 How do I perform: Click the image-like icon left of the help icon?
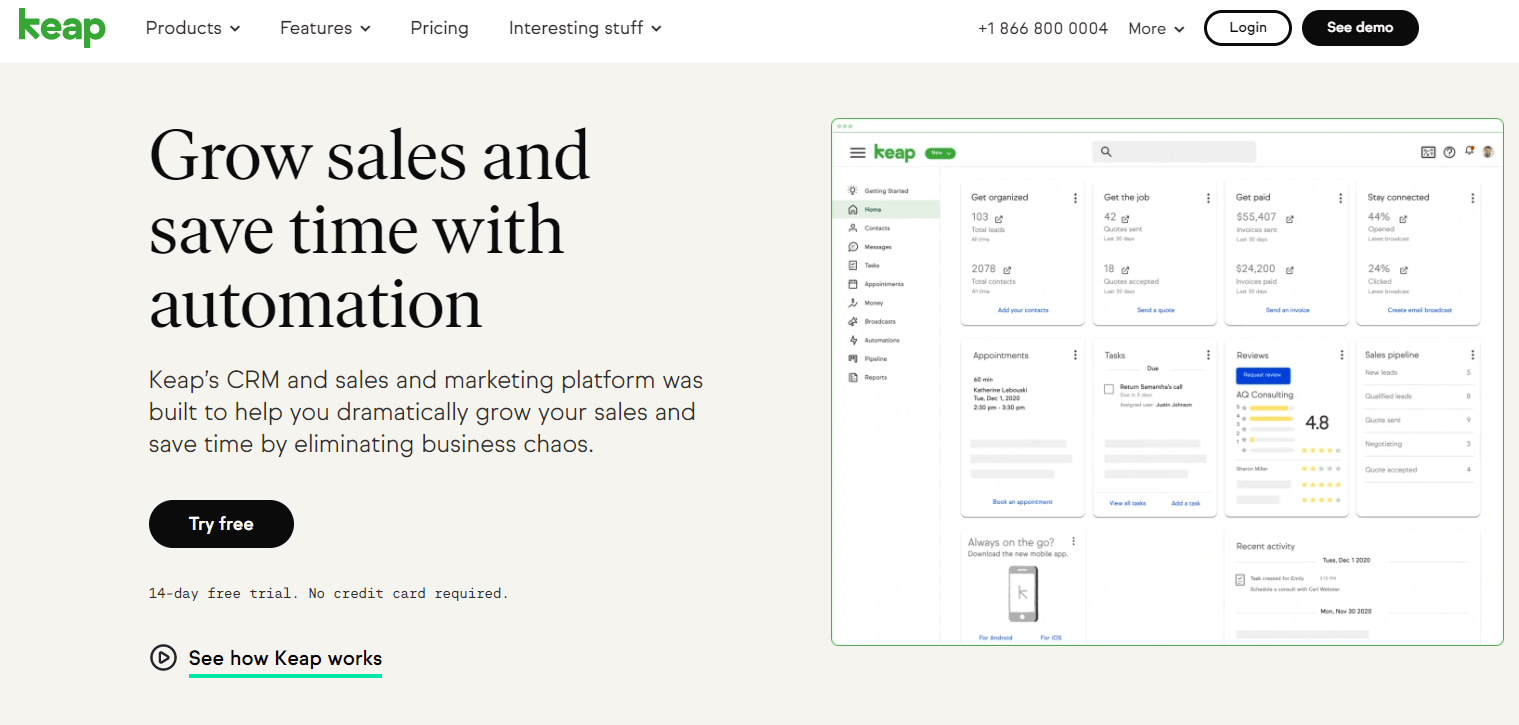(x=1428, y=152)
